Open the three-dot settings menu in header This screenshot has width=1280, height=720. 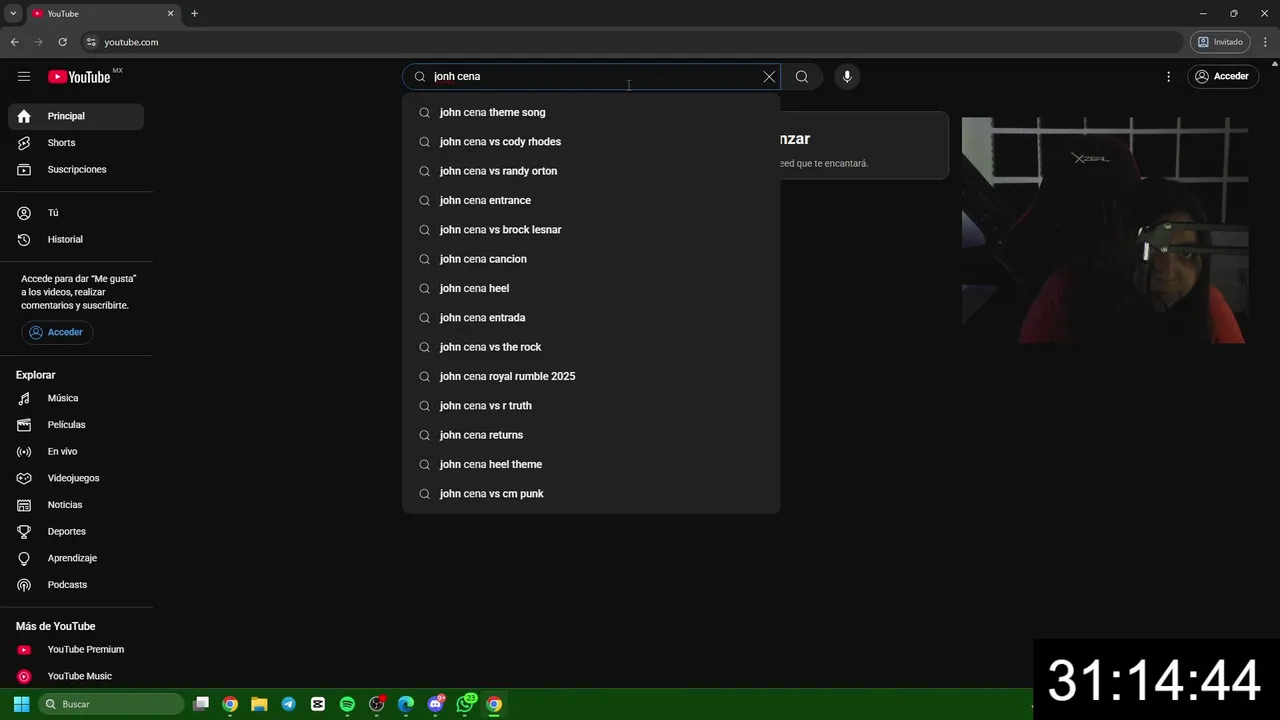click(1168, 77)
